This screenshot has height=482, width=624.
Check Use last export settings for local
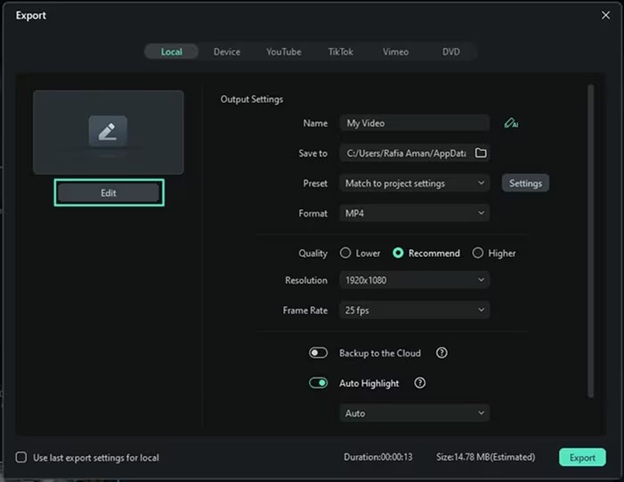pyautogui.click(x=21, y=458)
